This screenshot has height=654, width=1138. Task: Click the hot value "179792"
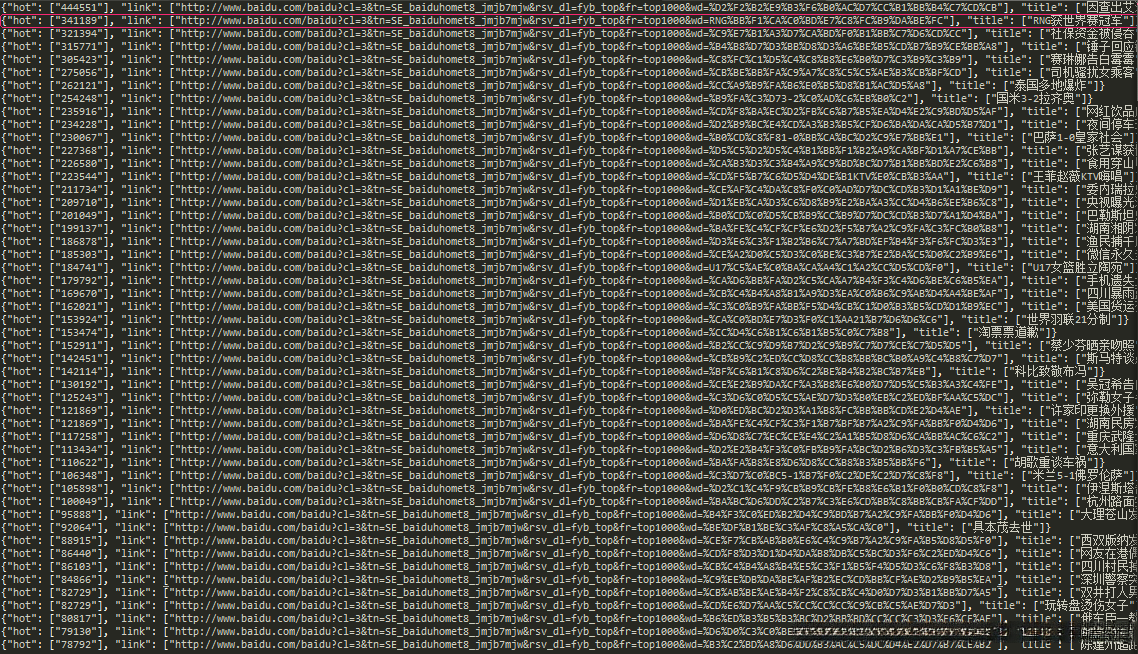point(80,280)
